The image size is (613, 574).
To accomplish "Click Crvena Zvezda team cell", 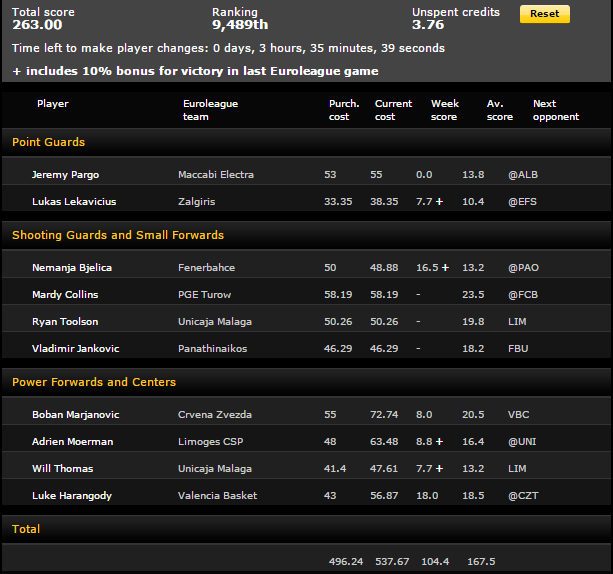I will (x=215, y=415).
